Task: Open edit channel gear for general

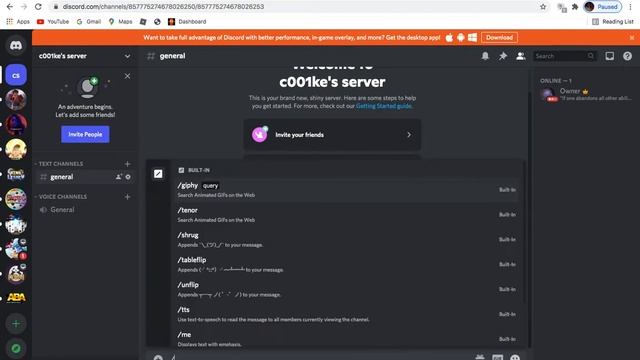Action: 128,177
